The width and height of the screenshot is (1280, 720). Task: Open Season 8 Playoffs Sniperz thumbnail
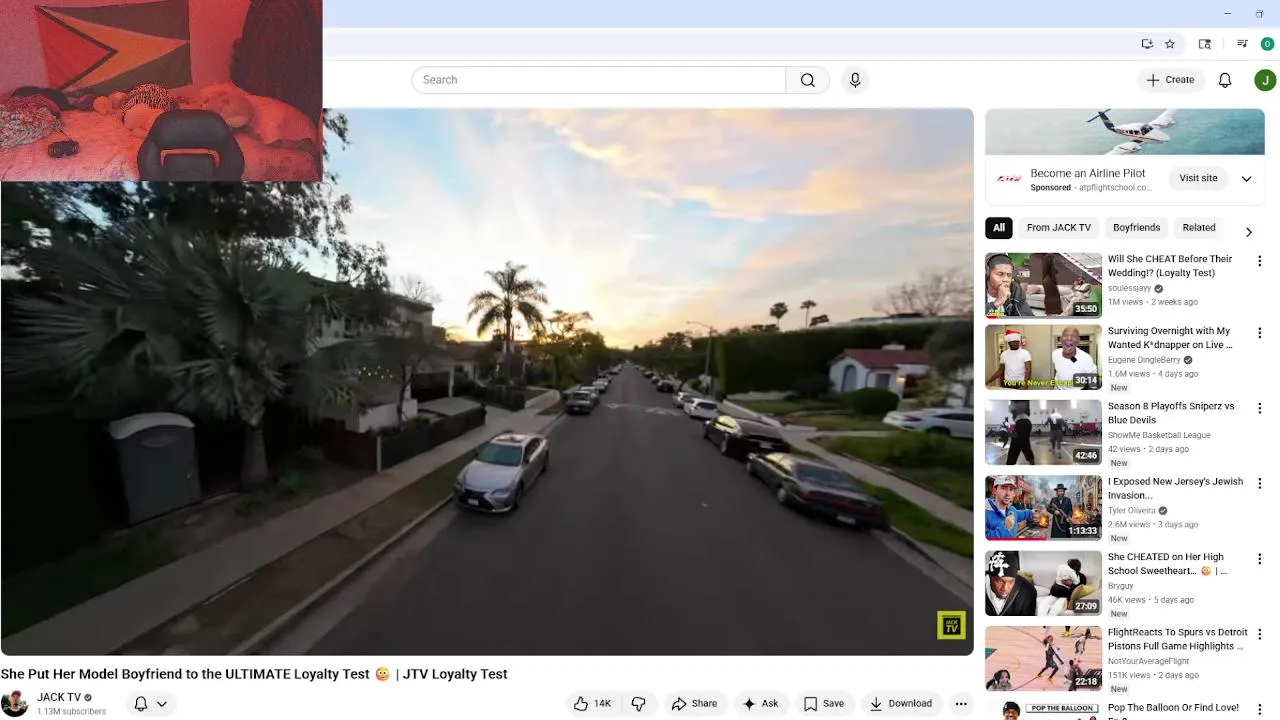click(x=1043, y=432)
